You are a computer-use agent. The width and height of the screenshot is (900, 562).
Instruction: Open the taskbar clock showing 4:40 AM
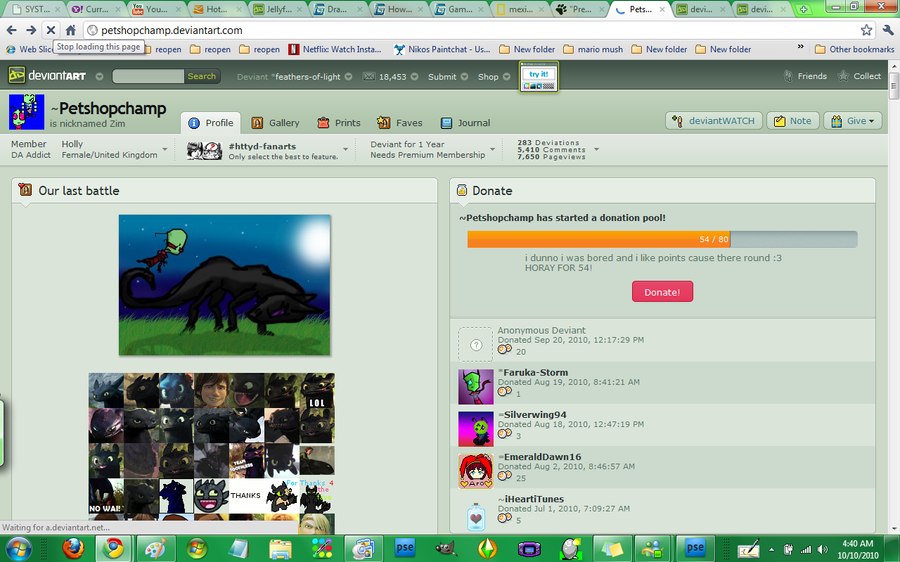pyautogui.click(x=858, y=549)
